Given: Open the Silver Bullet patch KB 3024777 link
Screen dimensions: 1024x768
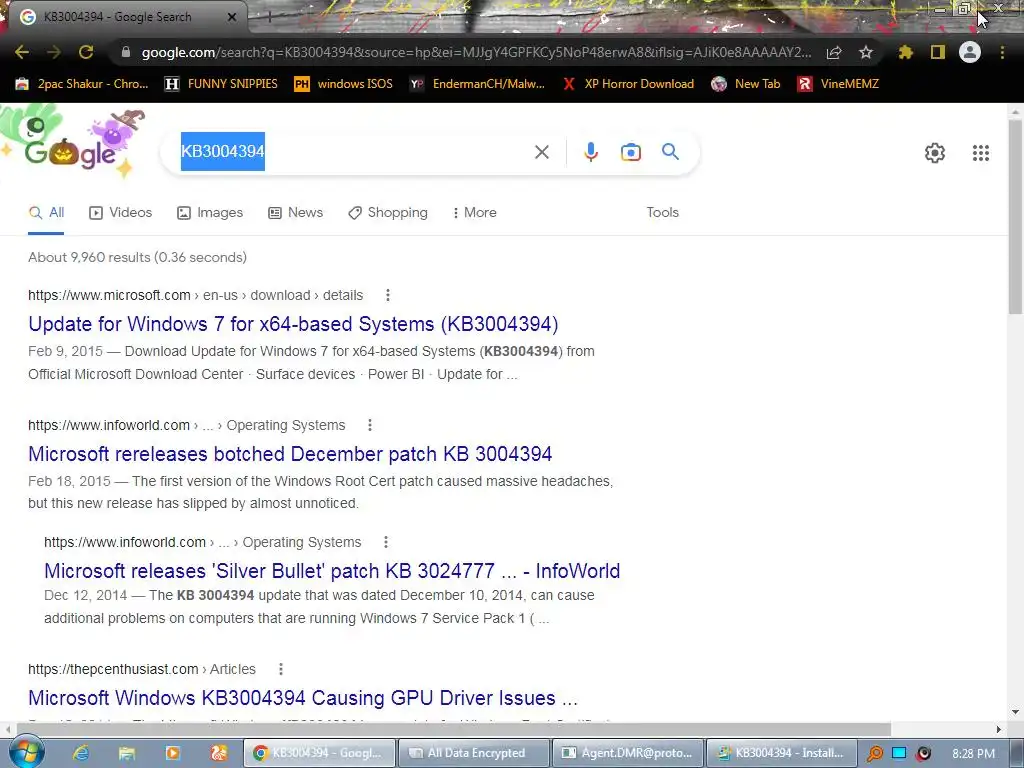Looking at the screenshot, I should (x=332, y=571).
